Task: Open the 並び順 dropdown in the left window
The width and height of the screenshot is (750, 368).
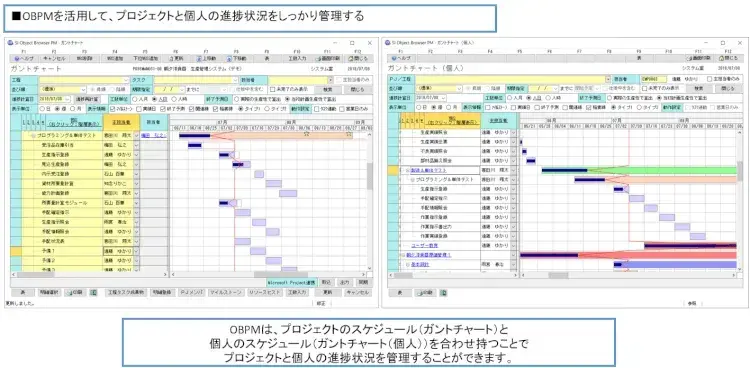Action: (84, 89)
